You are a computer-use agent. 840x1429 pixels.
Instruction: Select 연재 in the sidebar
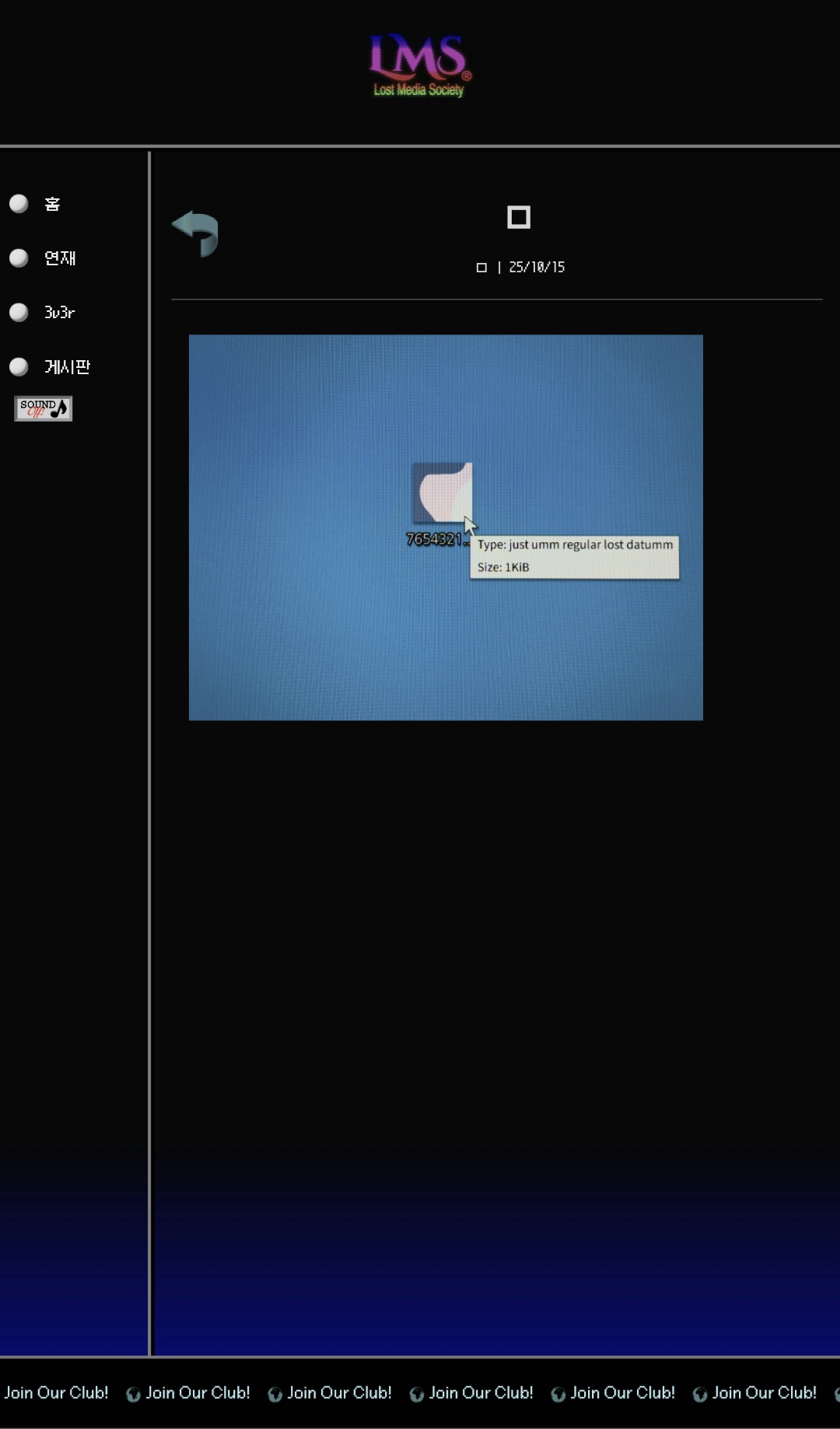(60, 258)
